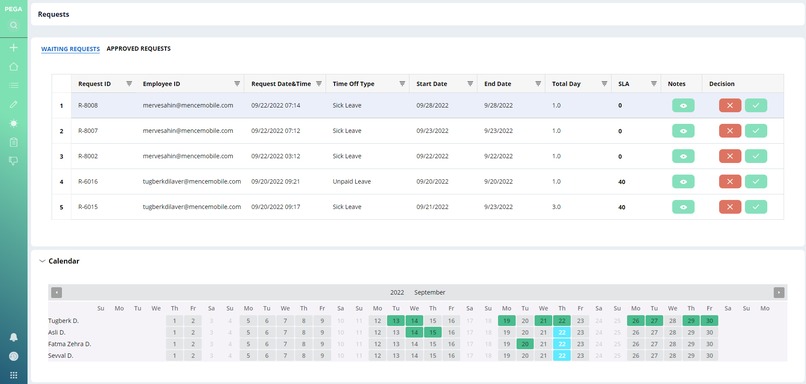The height and width of the screenshot is (384, 806).
Task: Open End Date column filter
Action: tap(538, 84)
